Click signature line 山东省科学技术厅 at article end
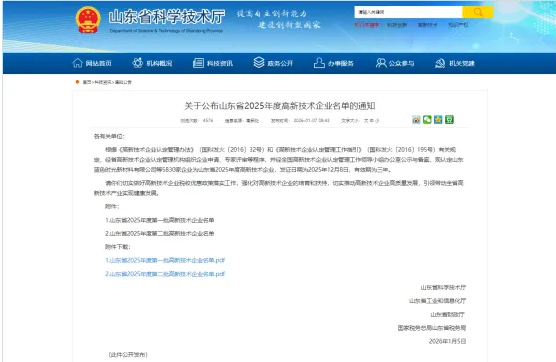The width and height of the screenshot is (556, 362). pyautogui.click(x=443, y=287)
